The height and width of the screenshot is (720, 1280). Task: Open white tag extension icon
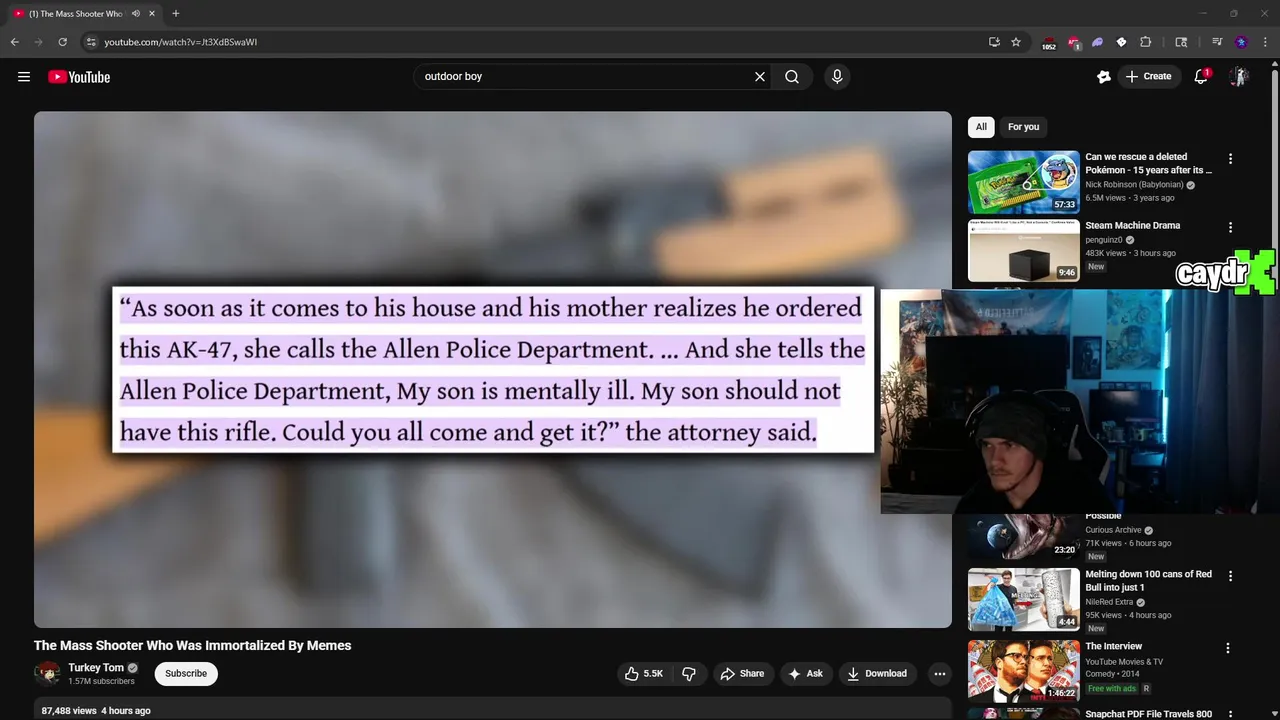[x=1121, y=42]
